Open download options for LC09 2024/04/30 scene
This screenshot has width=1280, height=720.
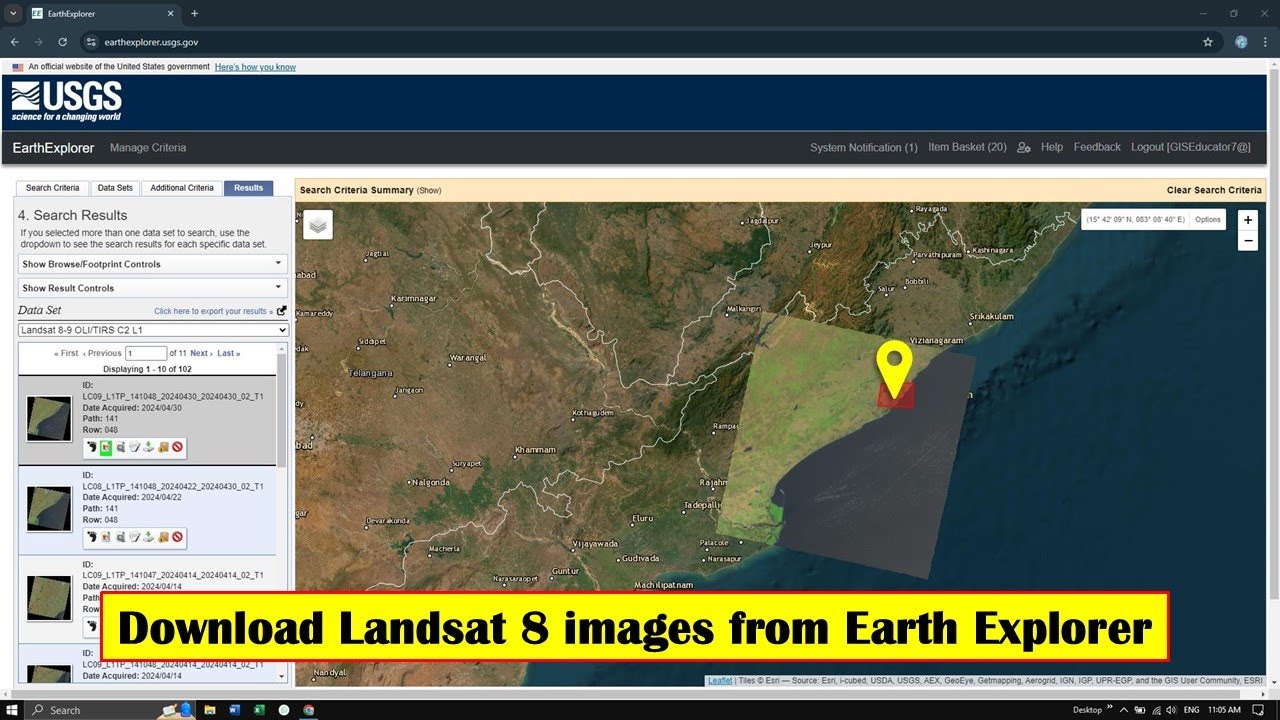point(148,447)
